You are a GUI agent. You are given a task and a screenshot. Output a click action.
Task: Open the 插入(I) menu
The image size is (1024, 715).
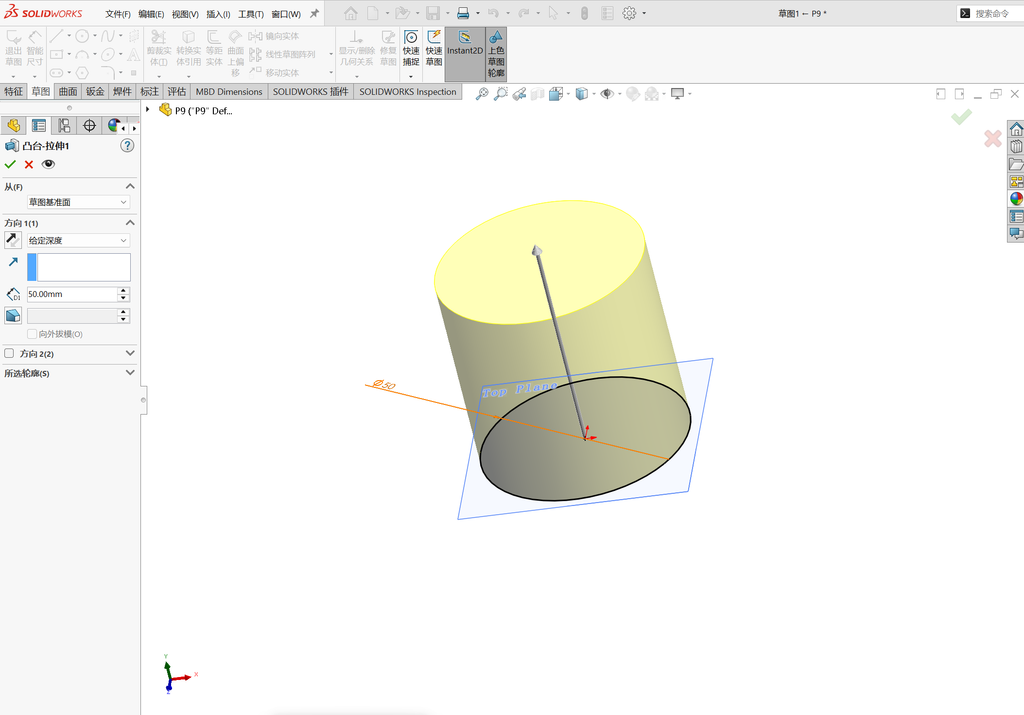click(218, 14)
